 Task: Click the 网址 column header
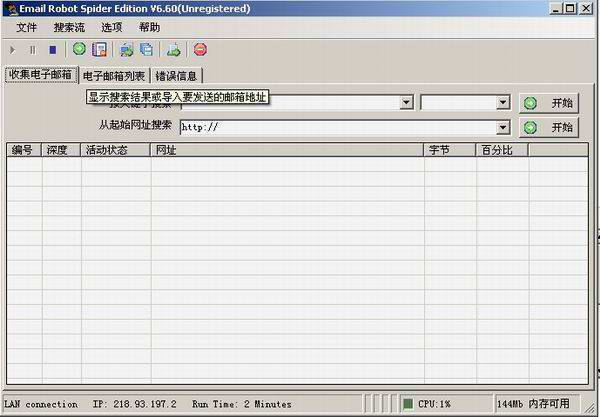[x=287, y=150]
